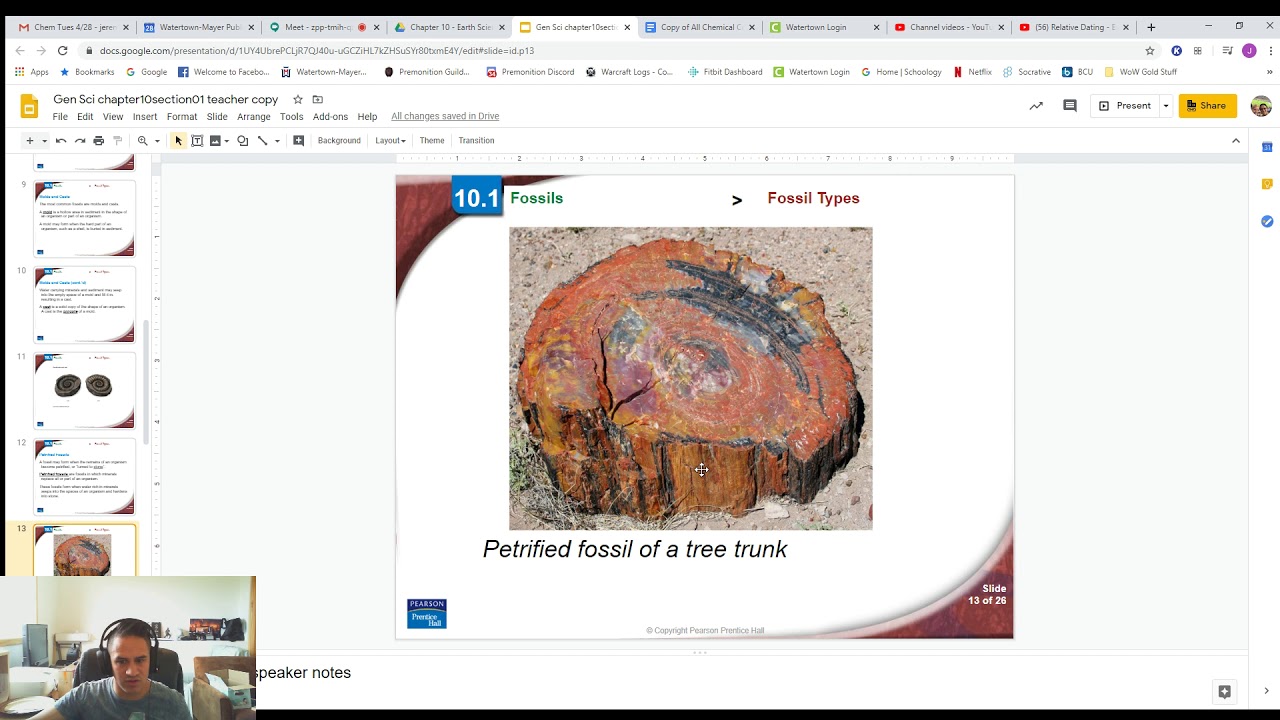Open the Present options dropdown arrow
This screenshot has width=1280, height=720.
coord(1165,106)
